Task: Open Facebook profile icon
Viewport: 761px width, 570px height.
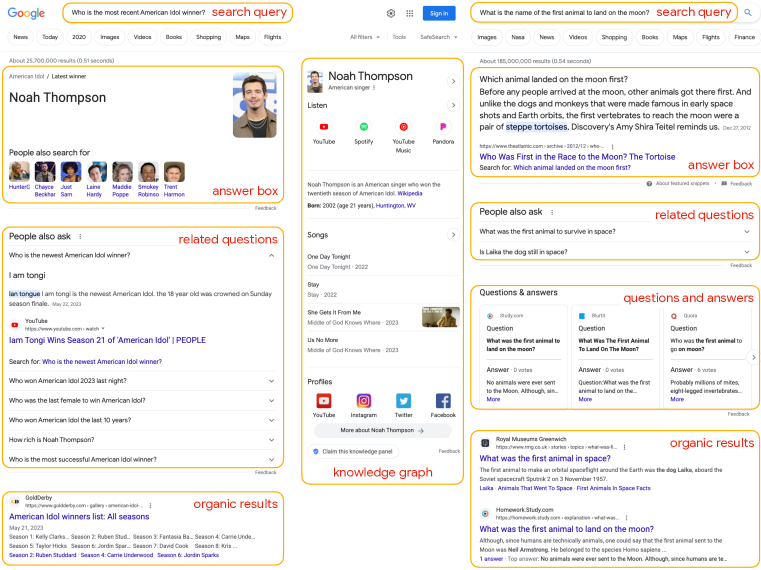Action: pyautogui.click(x=443, y=401)
